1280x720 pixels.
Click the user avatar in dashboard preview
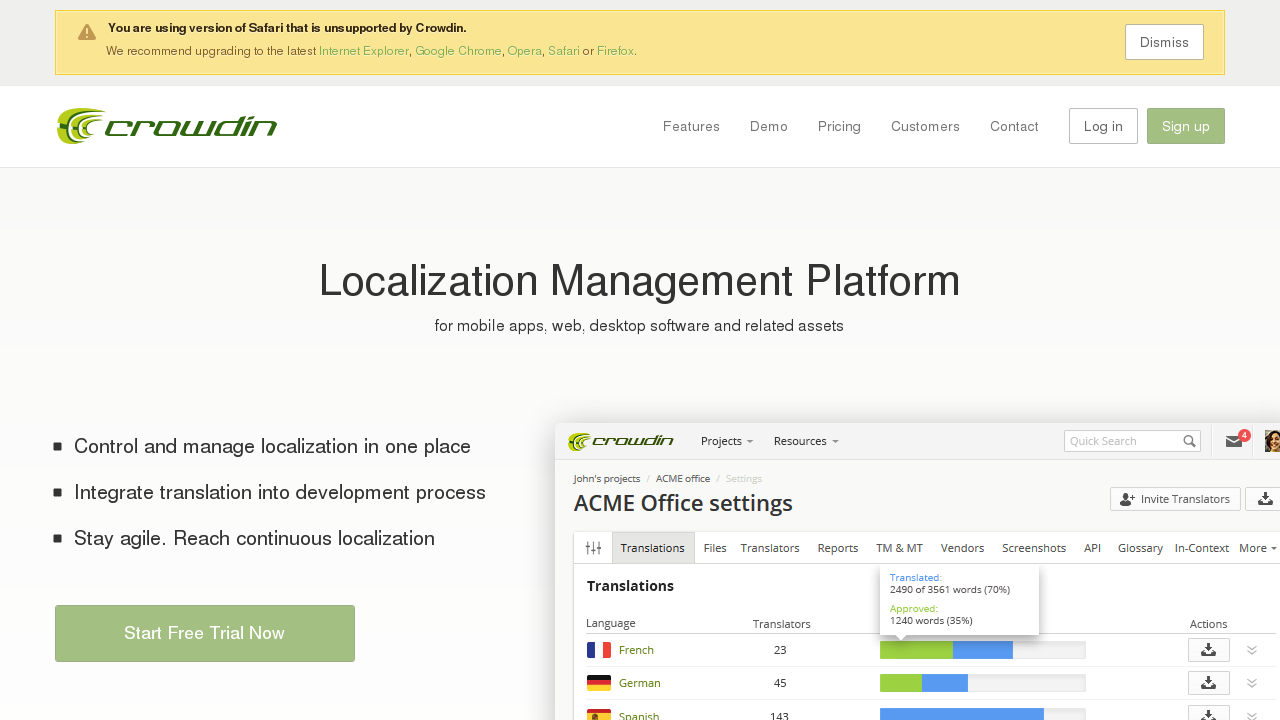point(1272,441)
